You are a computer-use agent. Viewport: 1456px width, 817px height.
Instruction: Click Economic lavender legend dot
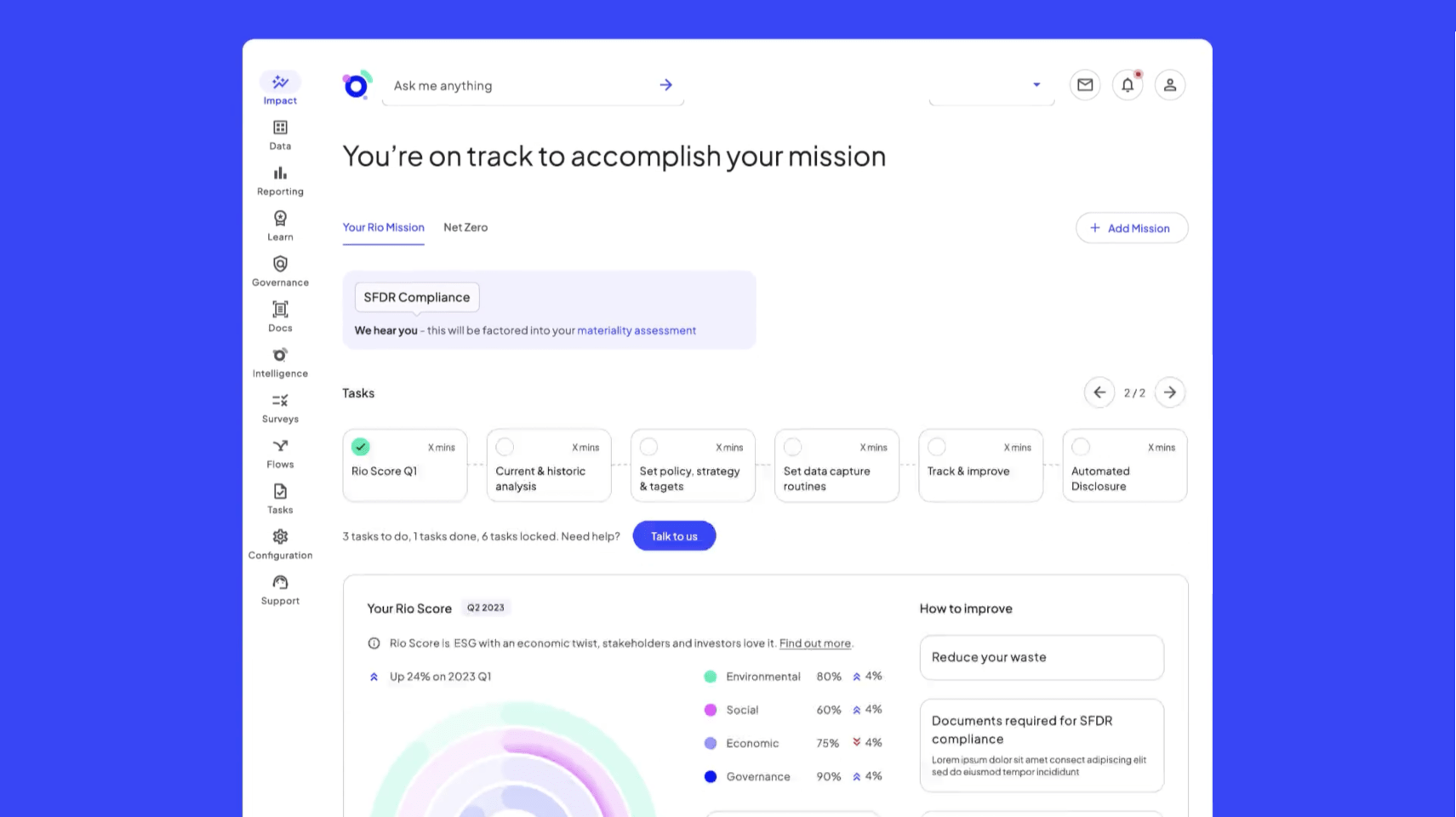point(710,743)
